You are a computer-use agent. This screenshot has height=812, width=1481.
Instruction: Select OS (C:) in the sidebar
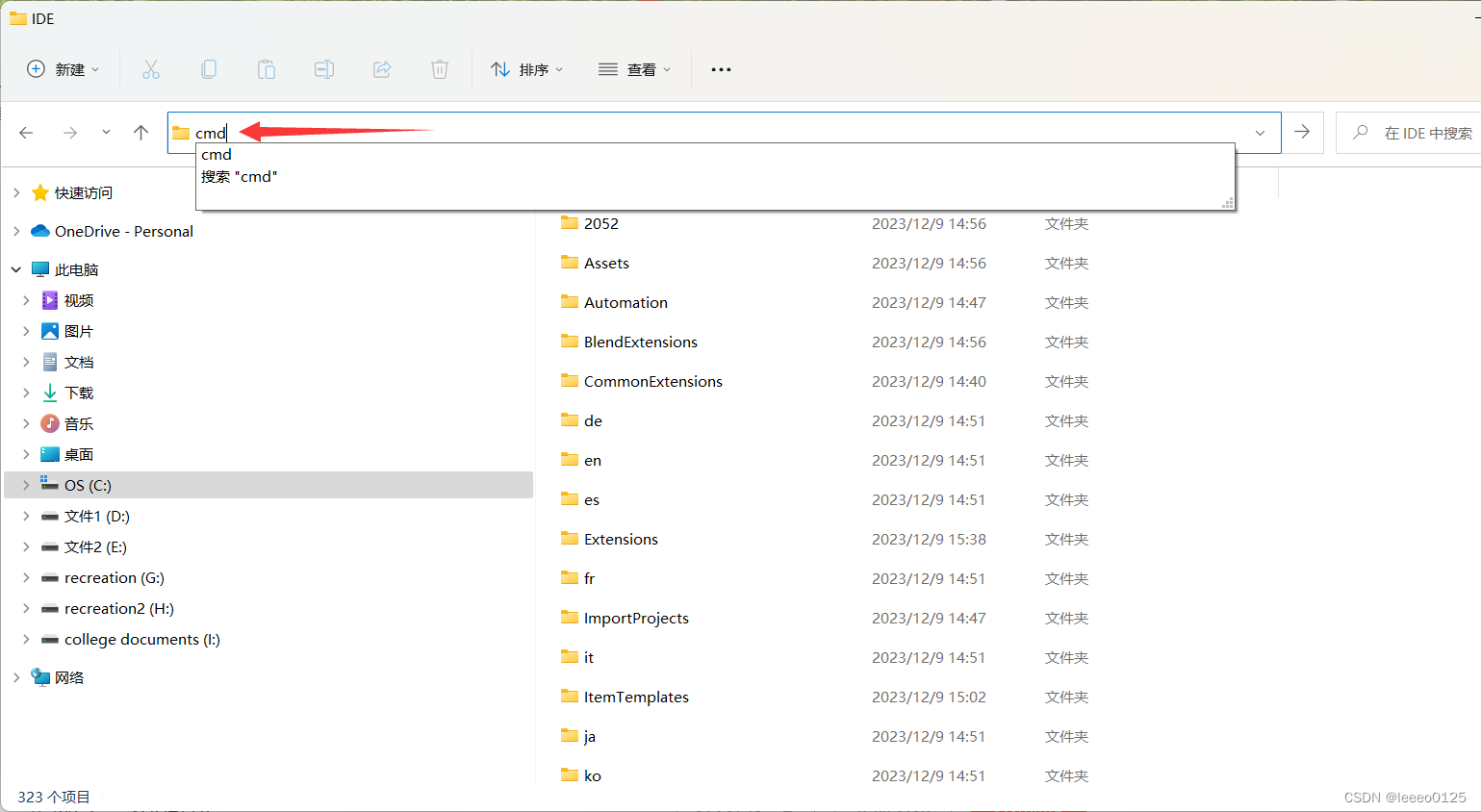point(88,485)
